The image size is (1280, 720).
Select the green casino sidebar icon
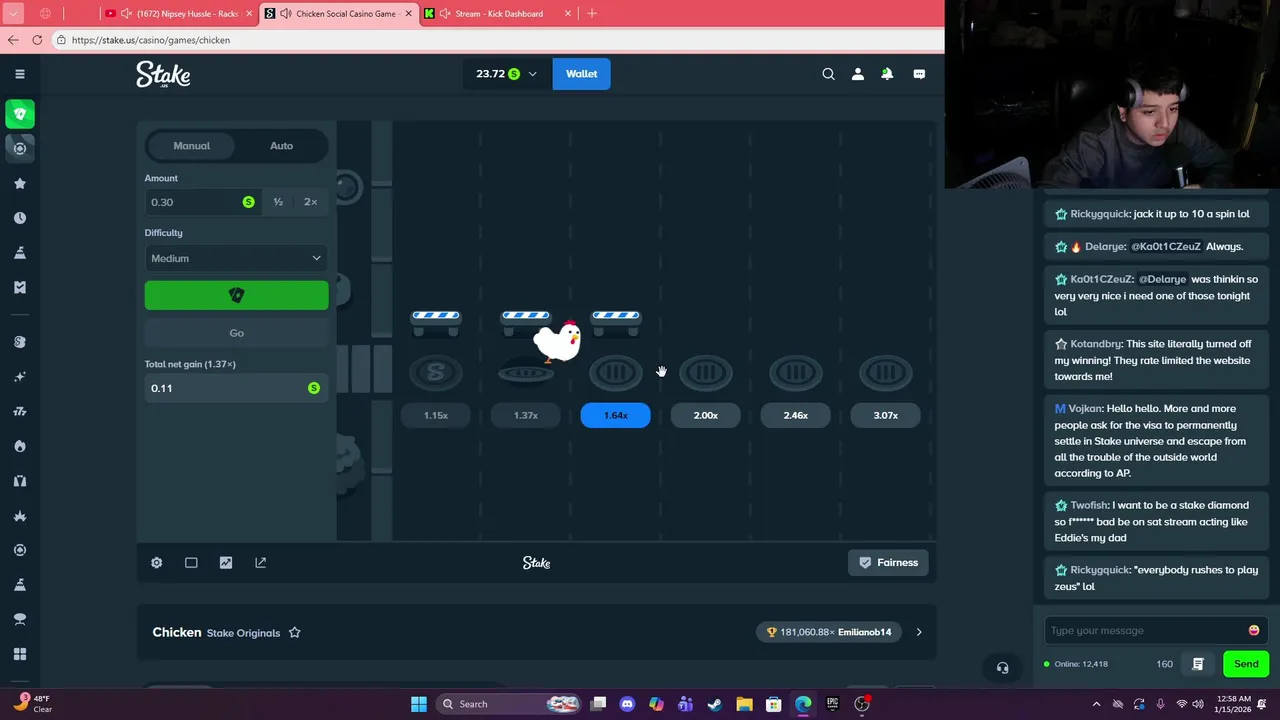[x=20, y=114]
